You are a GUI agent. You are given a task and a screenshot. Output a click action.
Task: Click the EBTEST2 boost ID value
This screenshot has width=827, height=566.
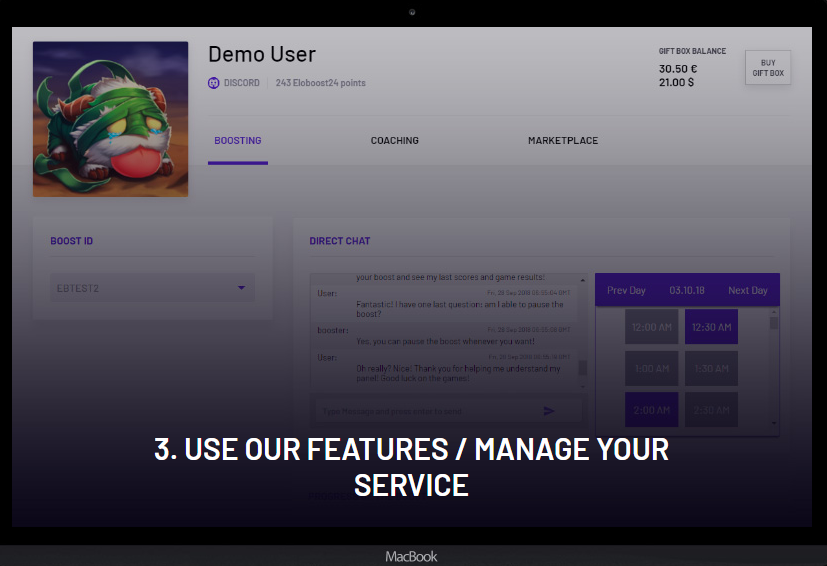78,288
